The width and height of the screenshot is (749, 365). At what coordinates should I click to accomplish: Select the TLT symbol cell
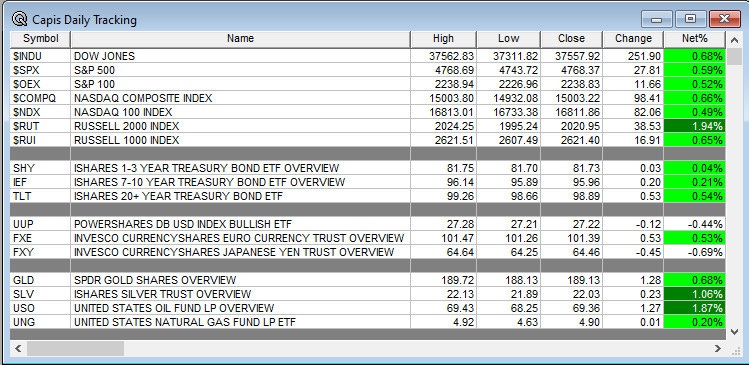(41, 196)
